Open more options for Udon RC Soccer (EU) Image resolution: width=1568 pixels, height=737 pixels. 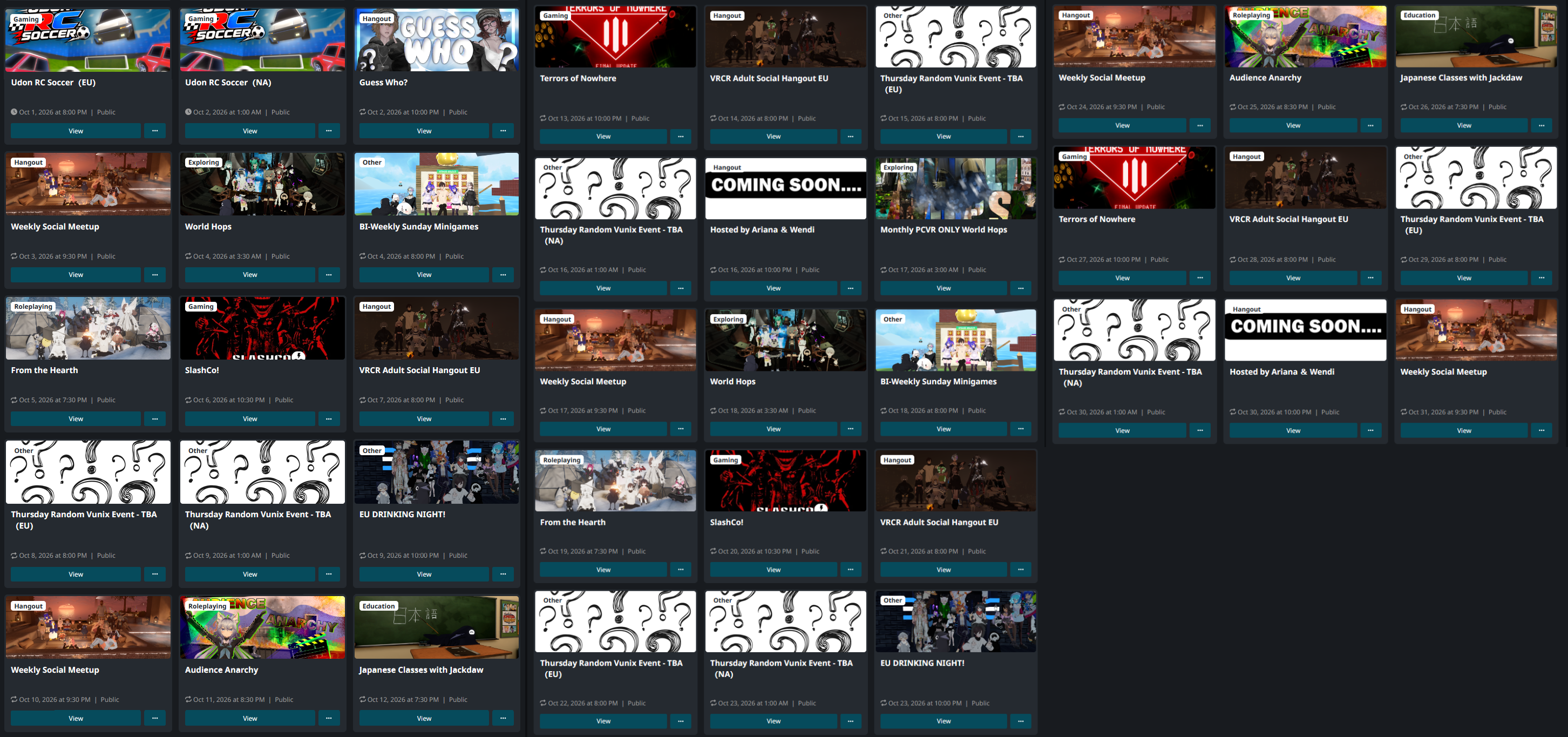click(154, 131)
